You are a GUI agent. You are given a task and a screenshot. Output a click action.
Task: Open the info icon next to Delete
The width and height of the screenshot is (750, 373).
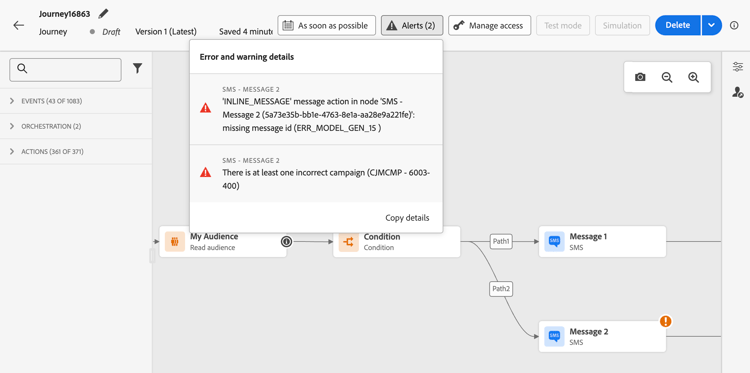[734, 25]
